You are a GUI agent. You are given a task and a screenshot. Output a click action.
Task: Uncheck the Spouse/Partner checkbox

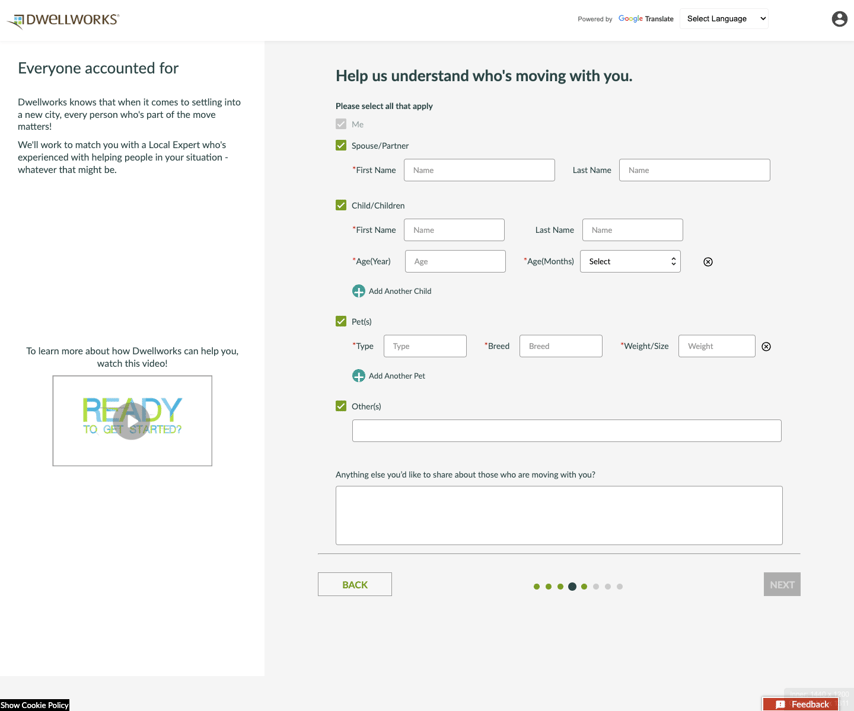[x=341, y=145]
